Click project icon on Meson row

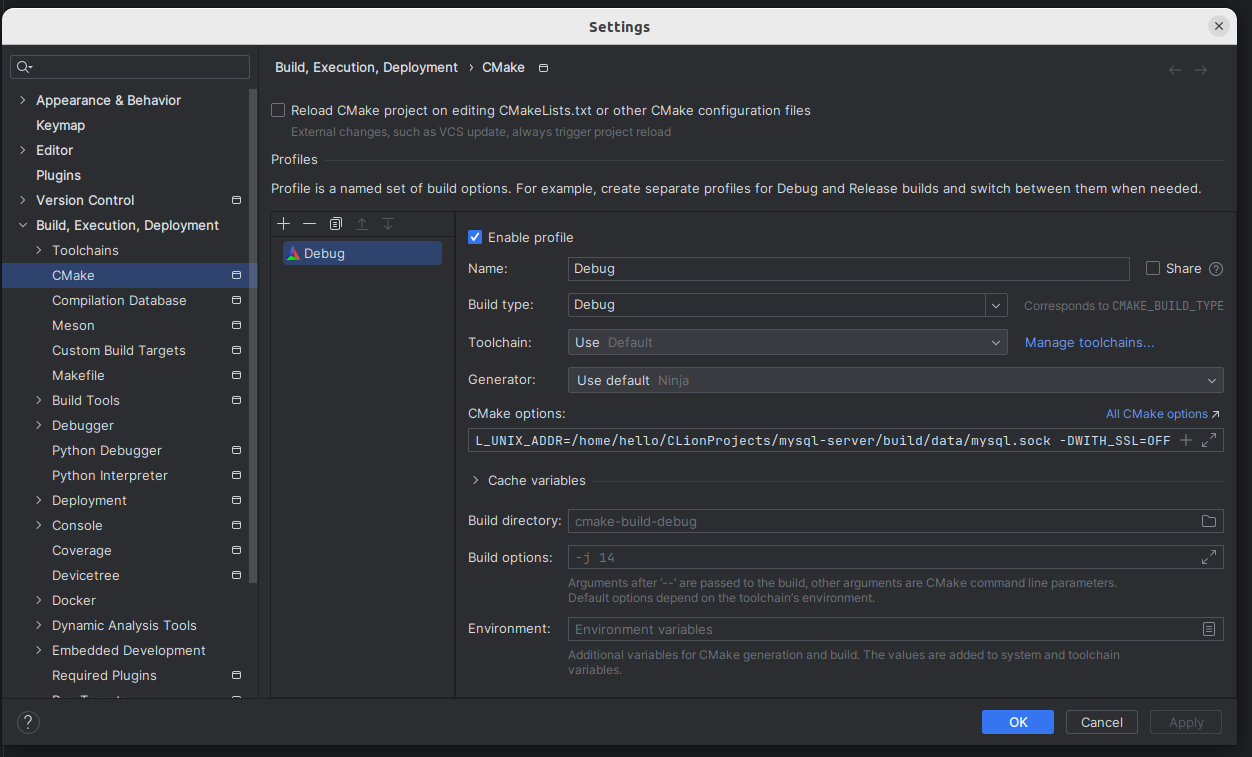(x=236, y=325)
